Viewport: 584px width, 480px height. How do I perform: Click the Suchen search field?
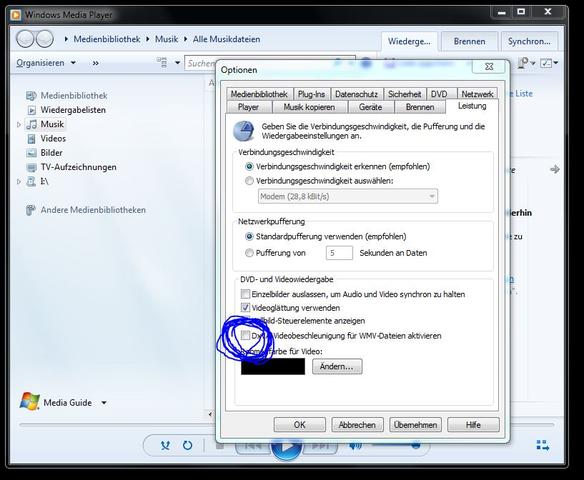[201, 63]
